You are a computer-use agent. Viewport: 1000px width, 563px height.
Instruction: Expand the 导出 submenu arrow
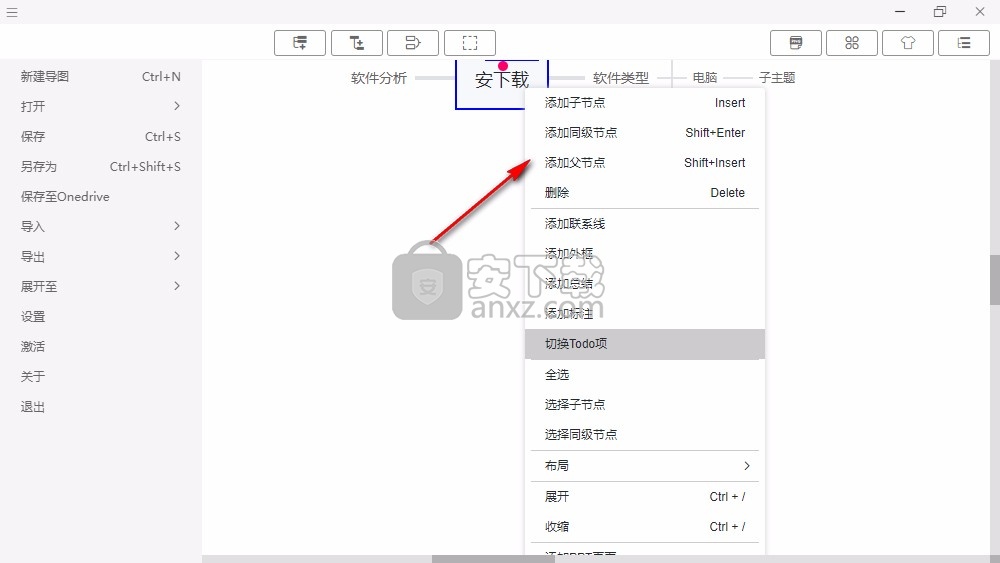pos(177,256)
